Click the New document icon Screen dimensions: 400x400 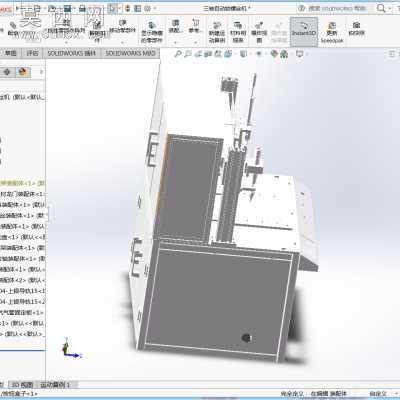[37, 8]
